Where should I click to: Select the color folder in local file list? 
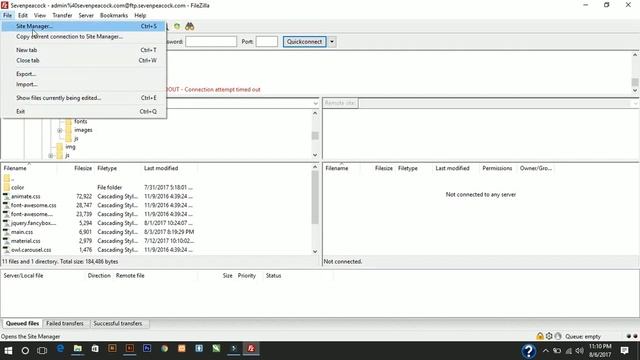pyautogui.click(x=18, y=188)
